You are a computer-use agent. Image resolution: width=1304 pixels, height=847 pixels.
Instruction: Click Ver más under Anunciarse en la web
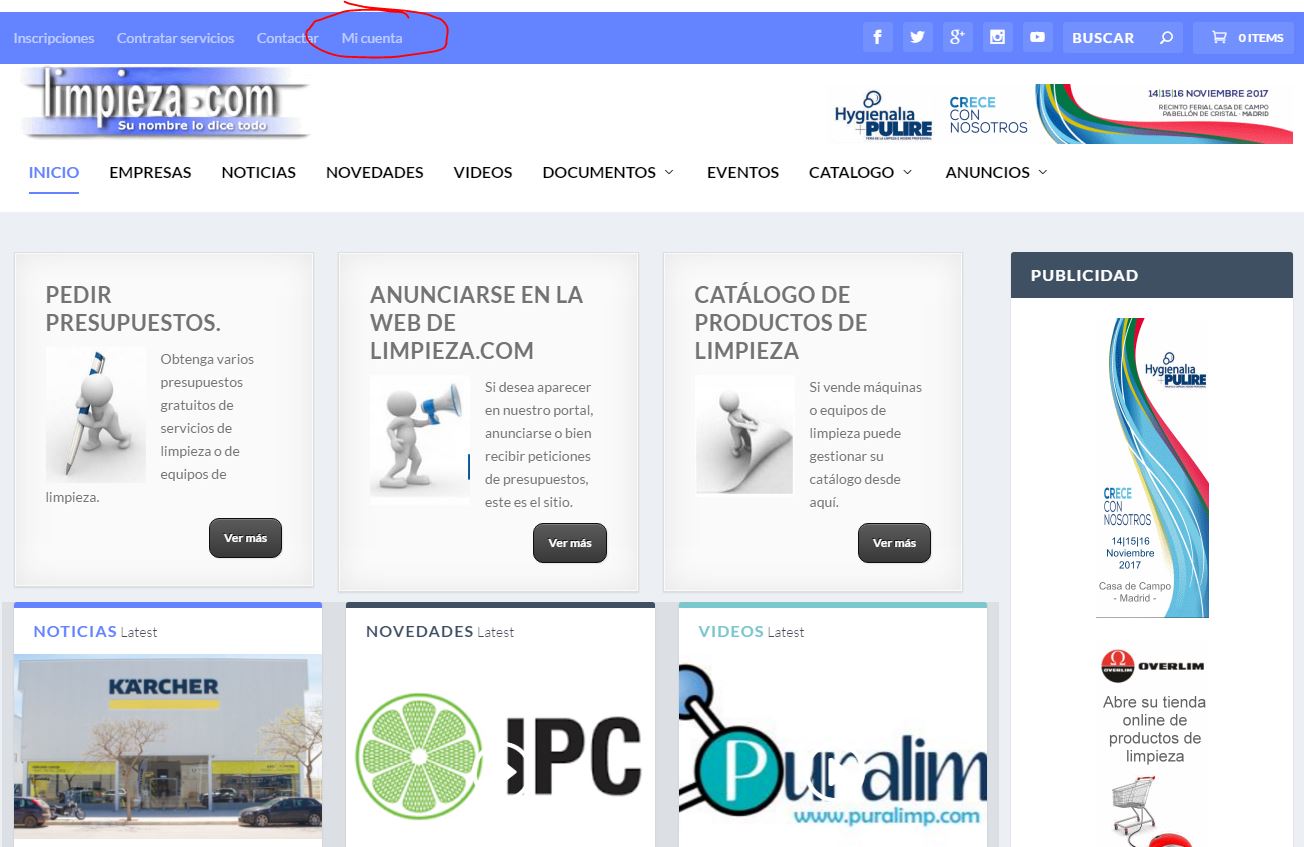(x=570, y=543)
